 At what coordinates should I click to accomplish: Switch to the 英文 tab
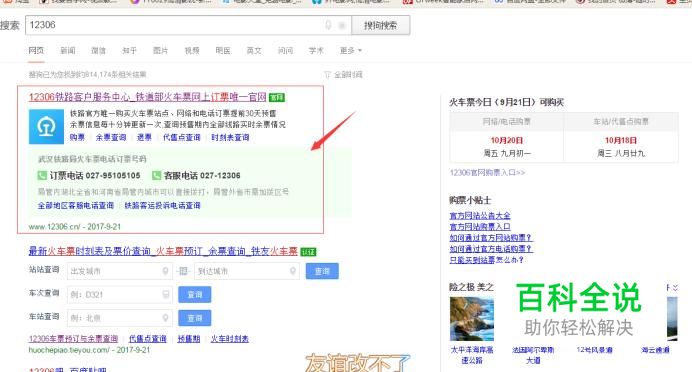[x=254, y=51]
